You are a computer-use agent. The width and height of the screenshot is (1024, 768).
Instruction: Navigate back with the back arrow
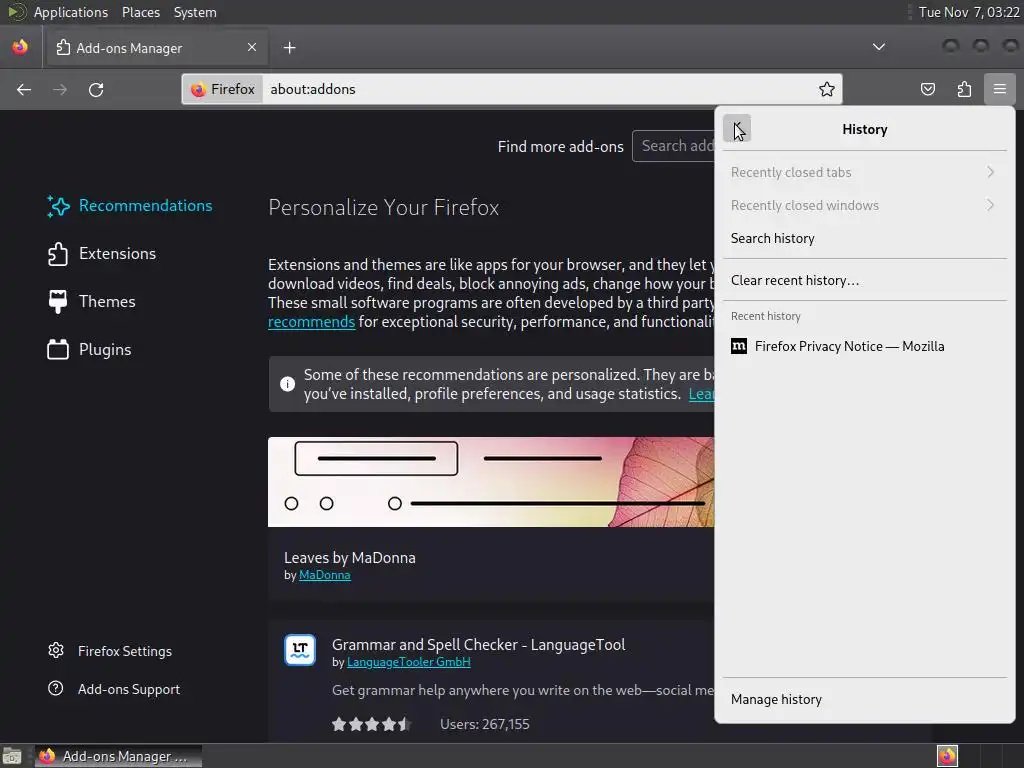pos(24,89)
